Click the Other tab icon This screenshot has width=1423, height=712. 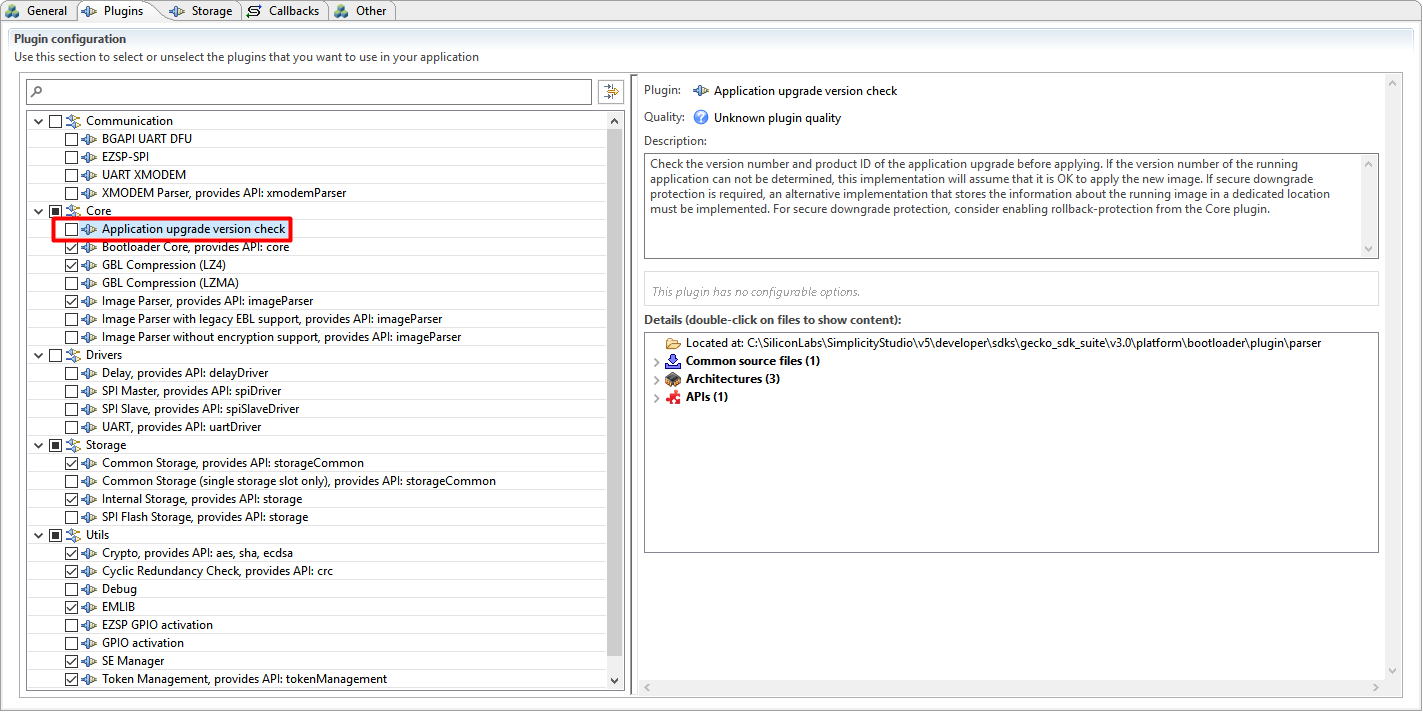click(342, 11)
